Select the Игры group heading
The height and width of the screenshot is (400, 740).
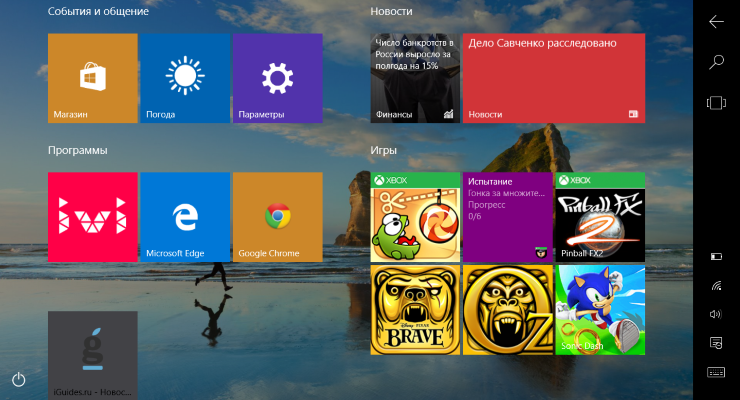point(384,150)
